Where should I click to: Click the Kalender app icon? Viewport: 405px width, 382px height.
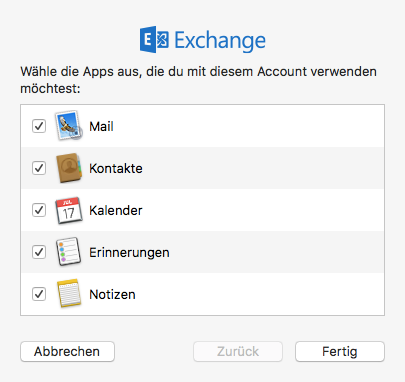(69, 210)
